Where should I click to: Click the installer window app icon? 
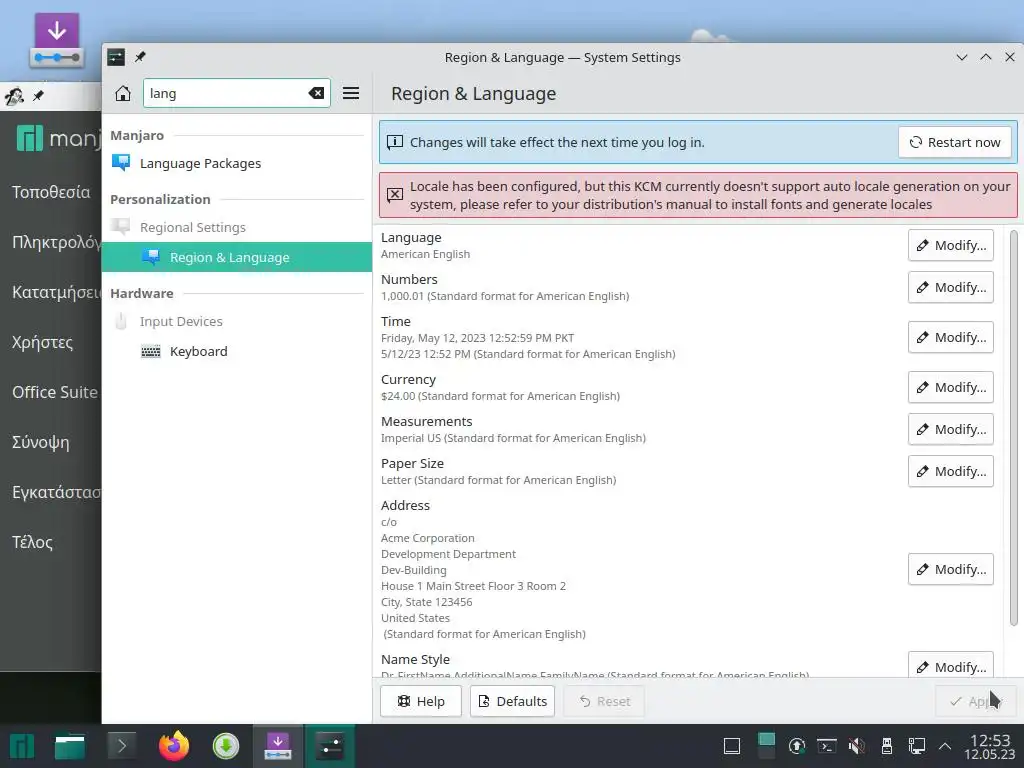[14, 96]
